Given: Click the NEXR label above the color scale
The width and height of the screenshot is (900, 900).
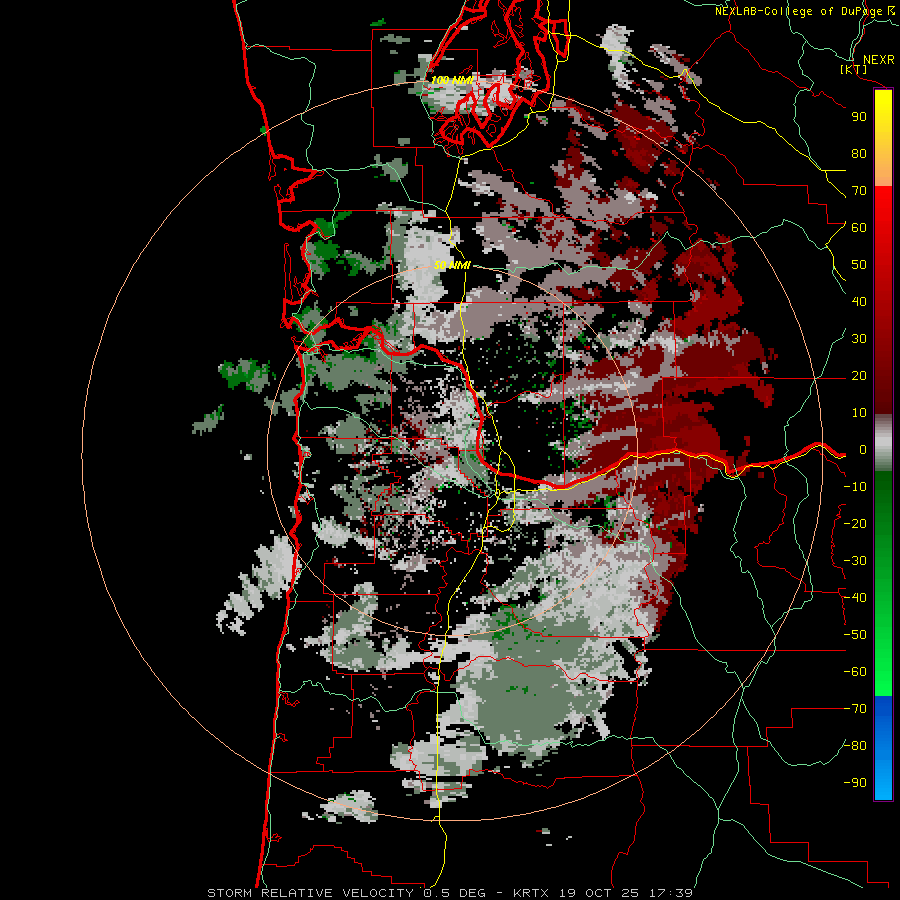Looking at the screenshot, I should coord(878,60).
